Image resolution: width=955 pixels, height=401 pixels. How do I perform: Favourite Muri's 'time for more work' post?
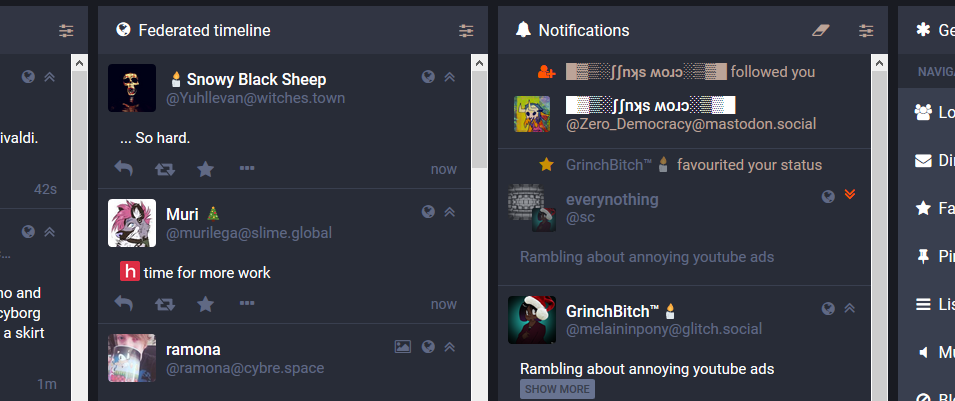pyautogui.click(x=206, y=303)
